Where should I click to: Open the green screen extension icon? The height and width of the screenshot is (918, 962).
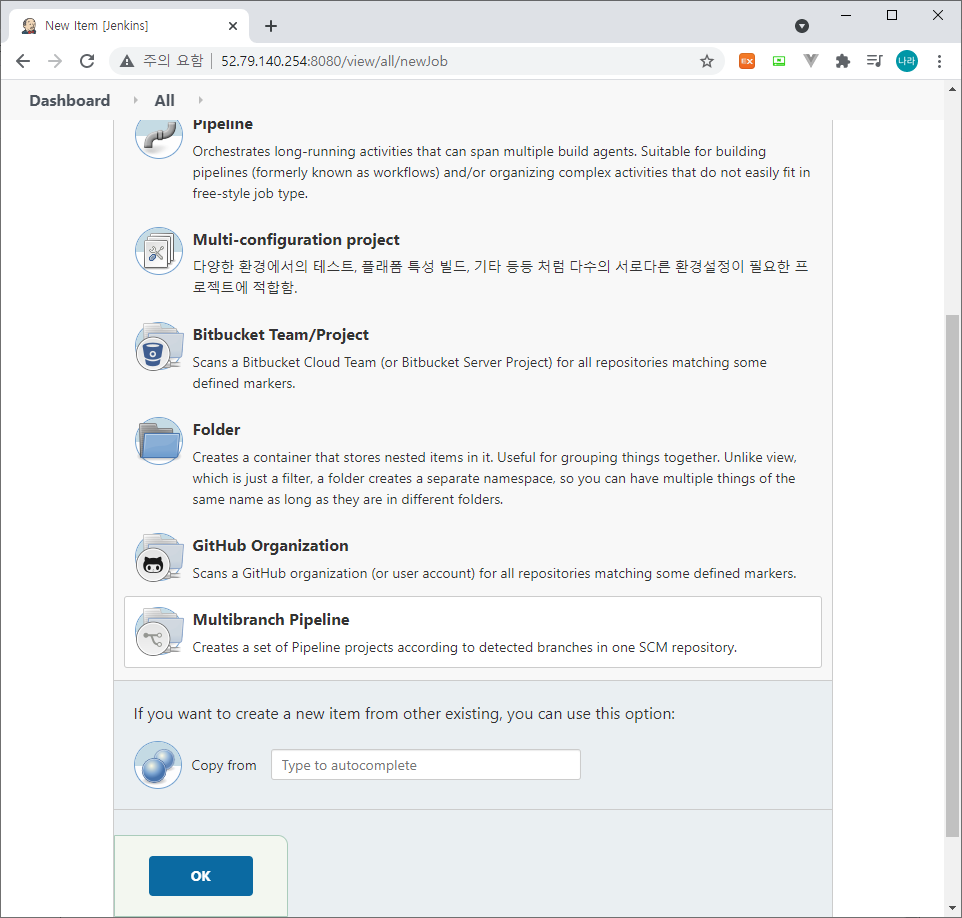(x=779, y=61)
